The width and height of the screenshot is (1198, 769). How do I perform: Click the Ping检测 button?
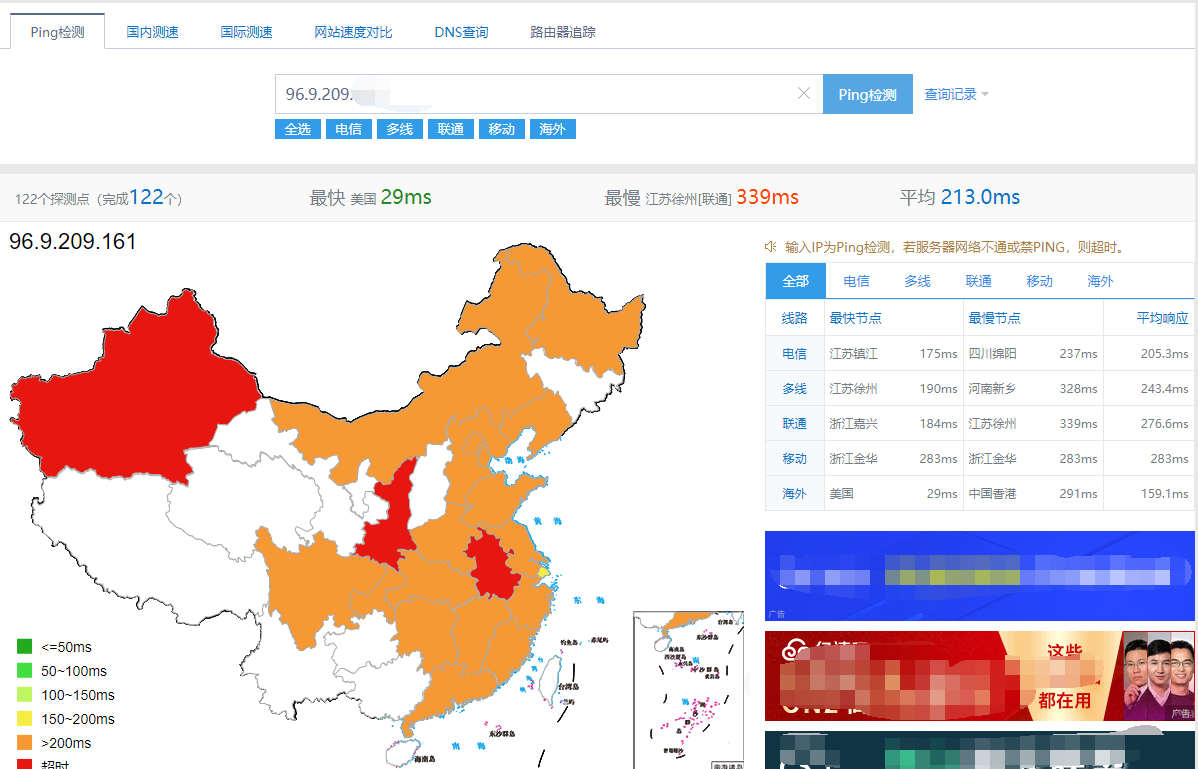(867, 93)
